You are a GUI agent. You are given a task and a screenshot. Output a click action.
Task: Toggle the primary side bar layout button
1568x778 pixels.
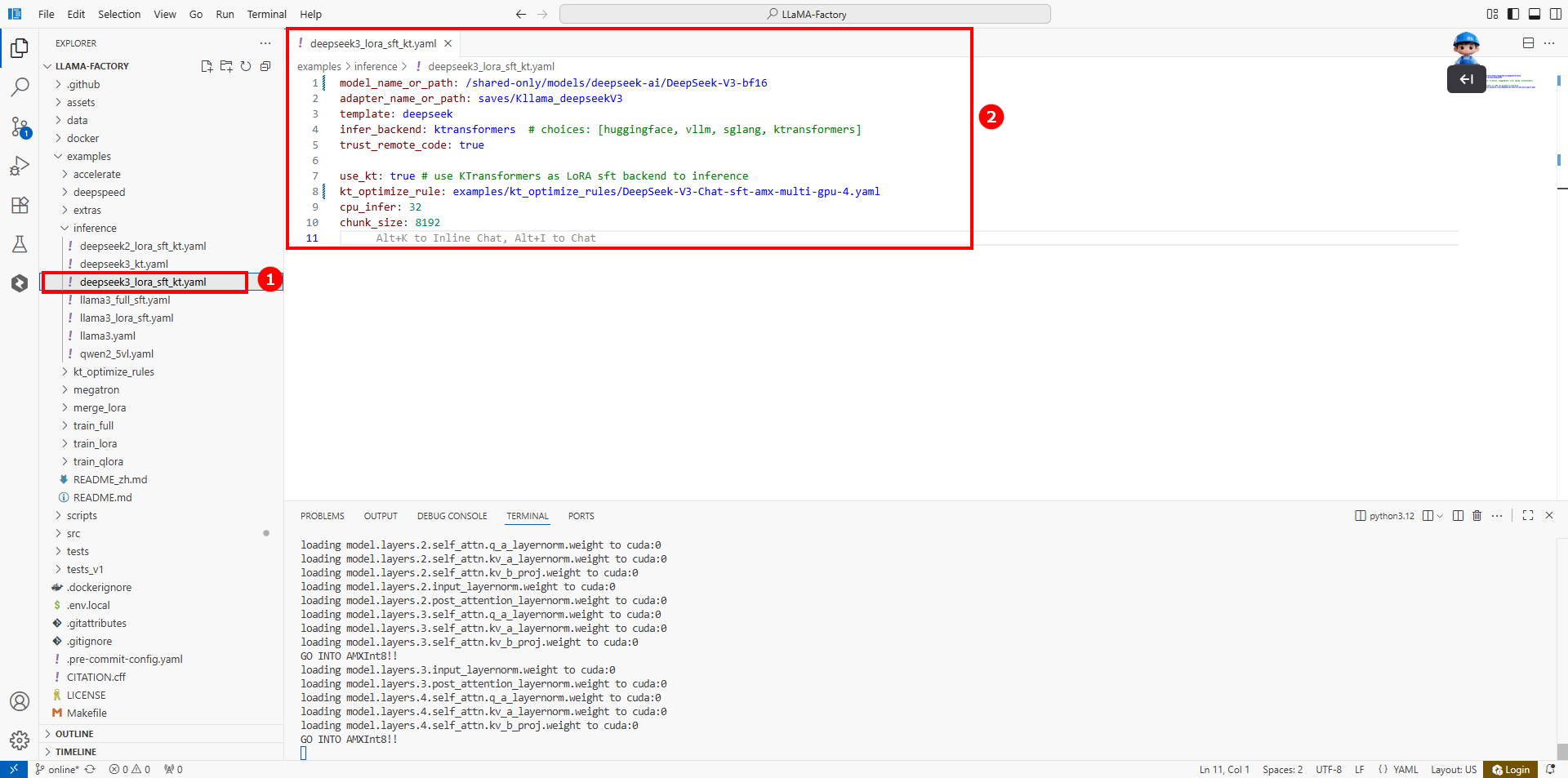1513,14
